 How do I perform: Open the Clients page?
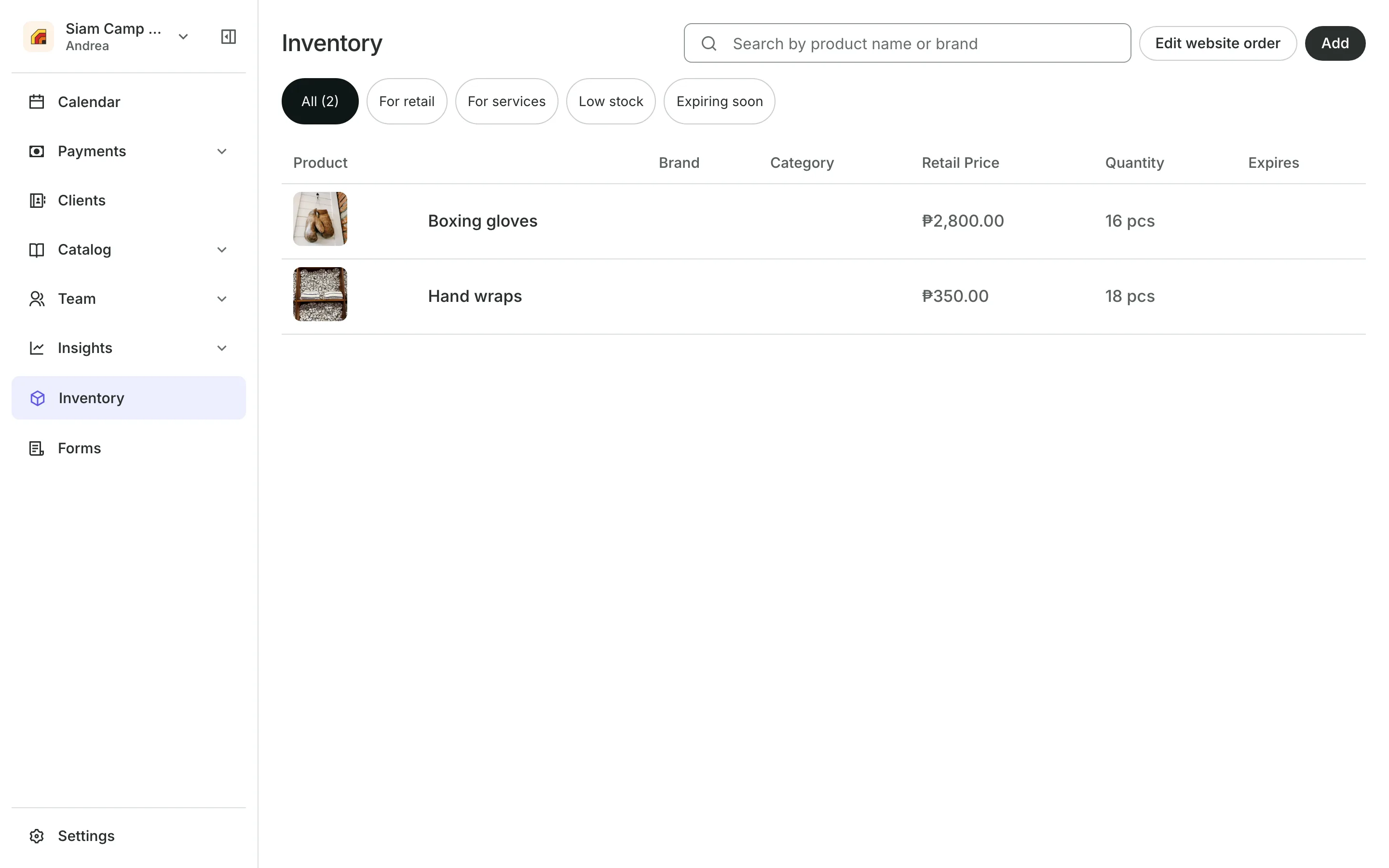pos(129,200)
